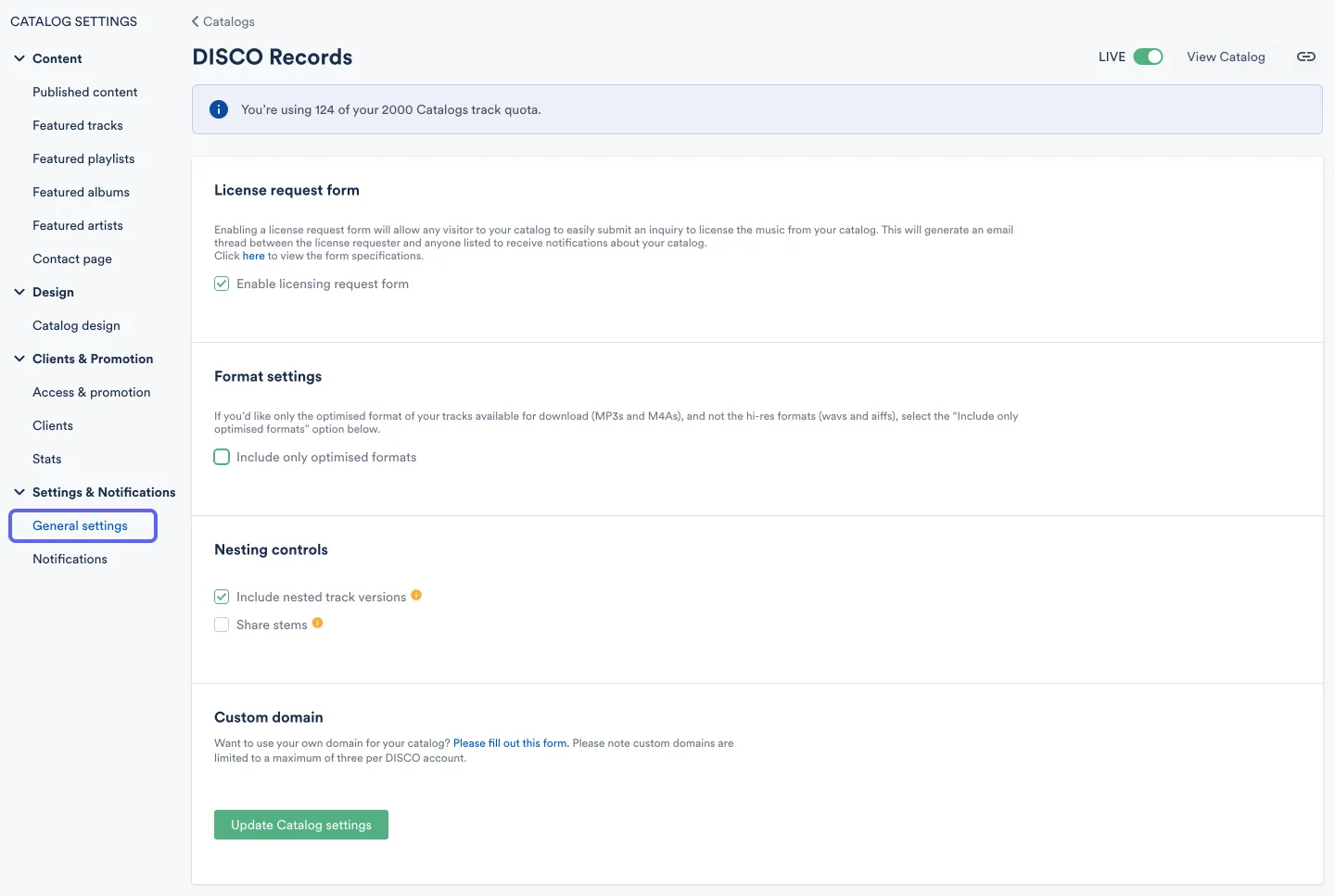This screenshot has width=1335, height=896.
Task: Click the info icon beside nested track versions
Action: click(416, 595)
